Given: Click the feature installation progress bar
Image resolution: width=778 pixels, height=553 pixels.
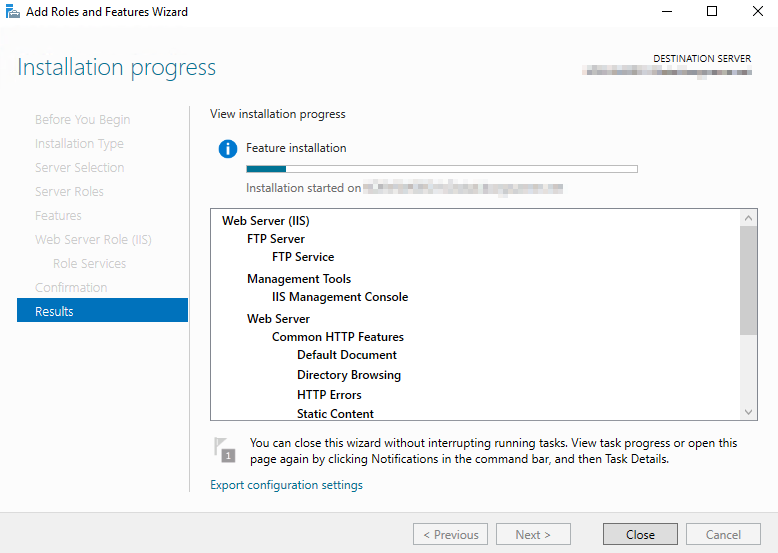Looking at the screenshot, I should coord(442,169).
